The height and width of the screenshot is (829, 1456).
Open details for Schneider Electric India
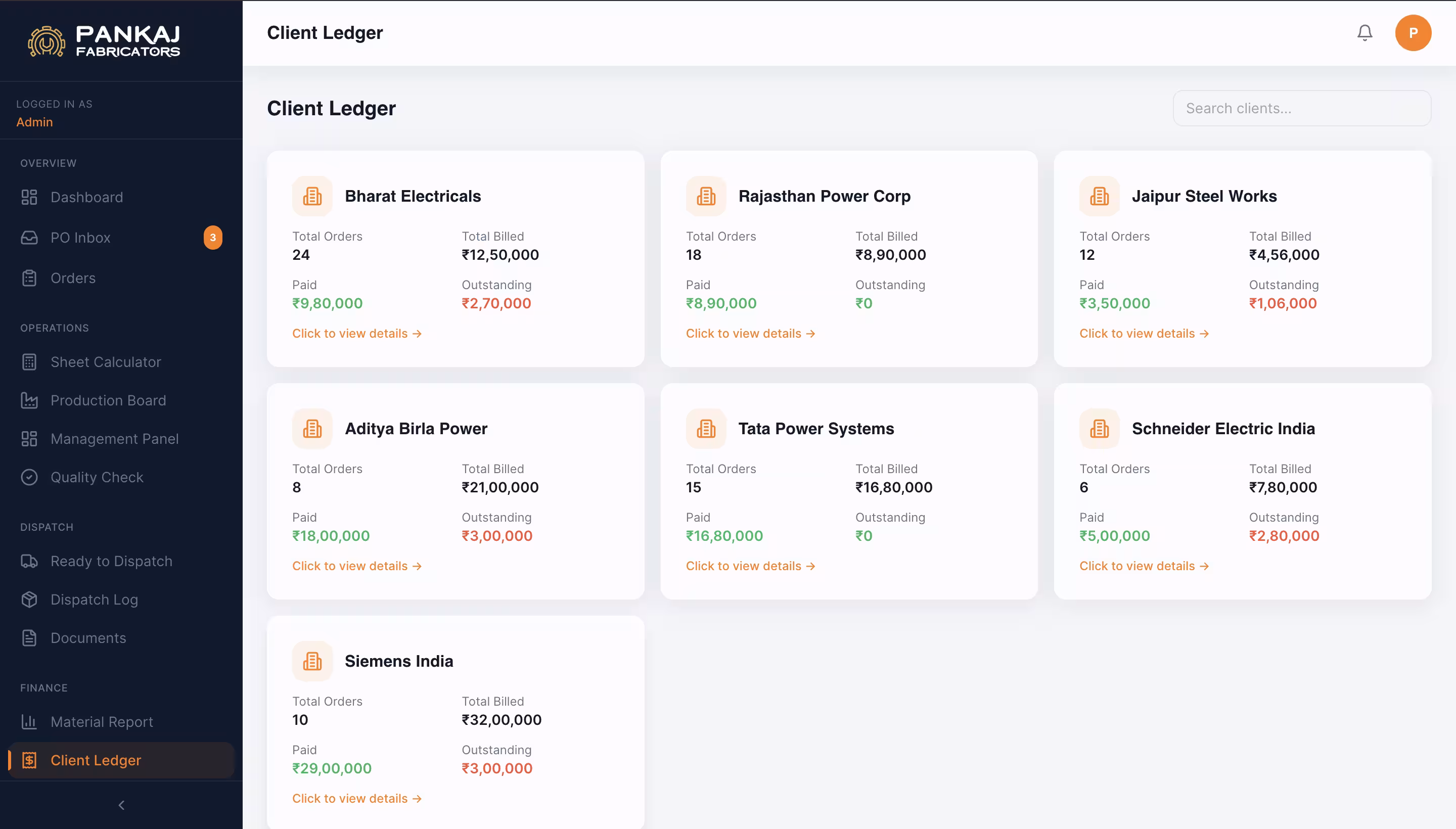(1144, 565)
